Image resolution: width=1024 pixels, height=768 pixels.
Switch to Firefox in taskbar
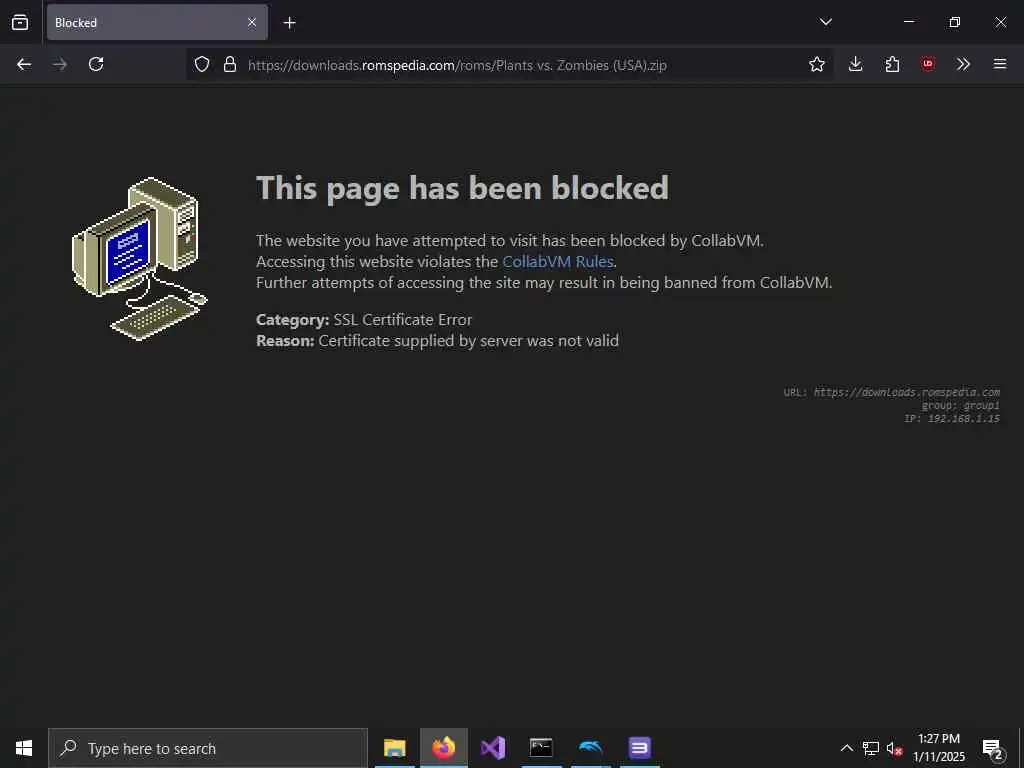pos(443,748)
